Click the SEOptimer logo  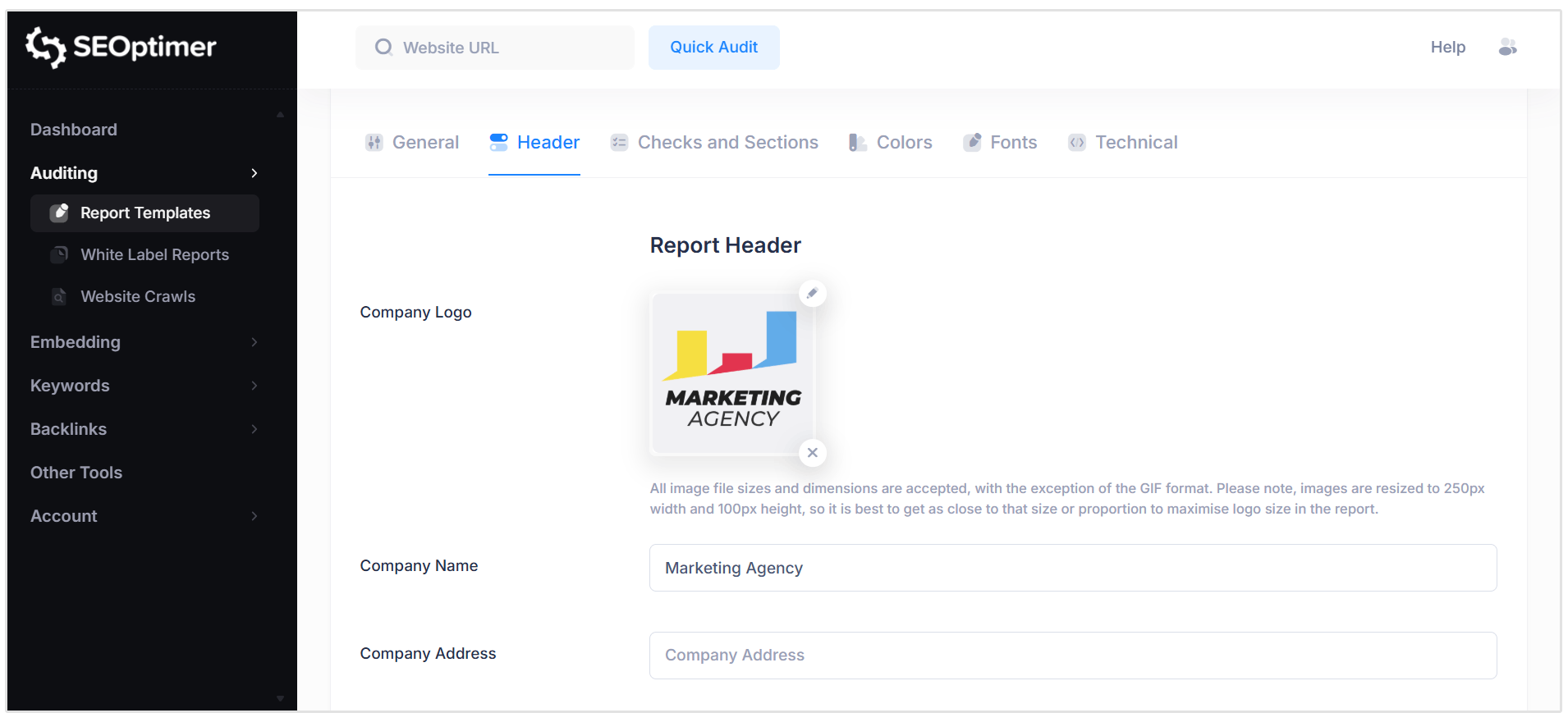click(121, 47)
